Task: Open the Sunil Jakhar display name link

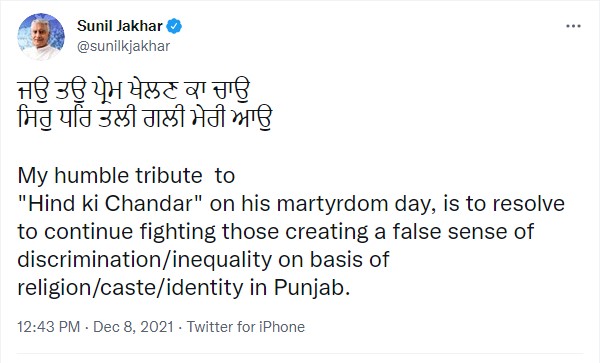Action: coord(120,26)
